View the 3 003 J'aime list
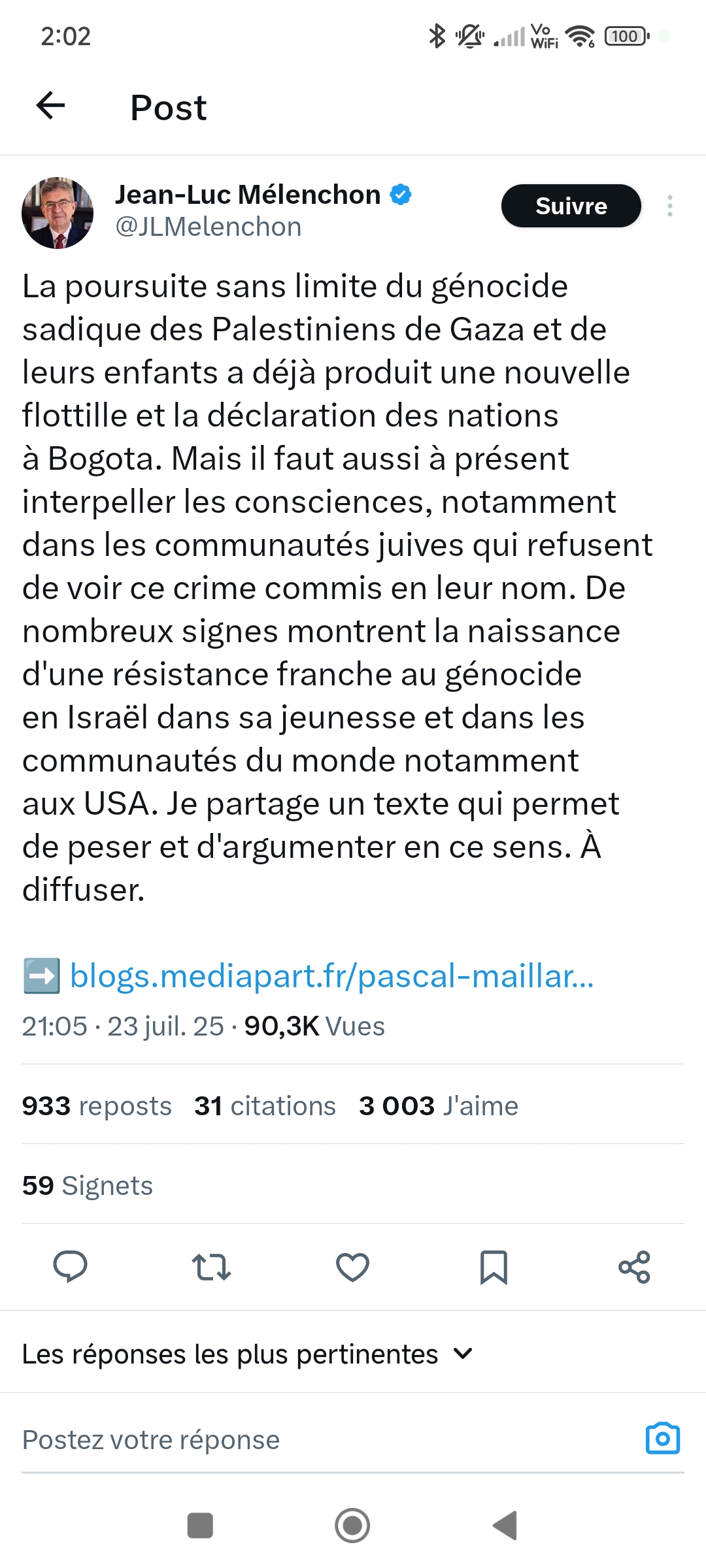This screenshot has width=706, height=1568. coord(438,1106)
